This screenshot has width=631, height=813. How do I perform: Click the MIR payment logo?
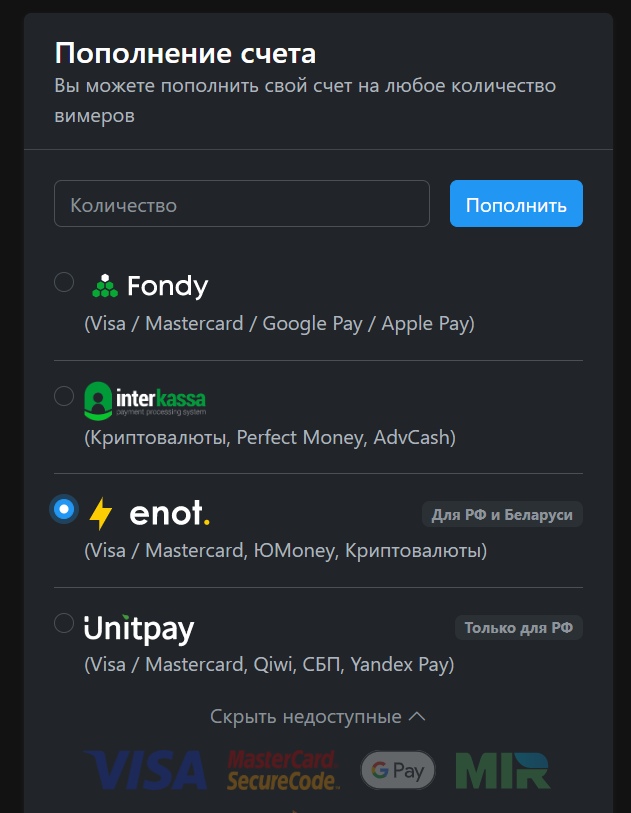(x=502, y=770)
